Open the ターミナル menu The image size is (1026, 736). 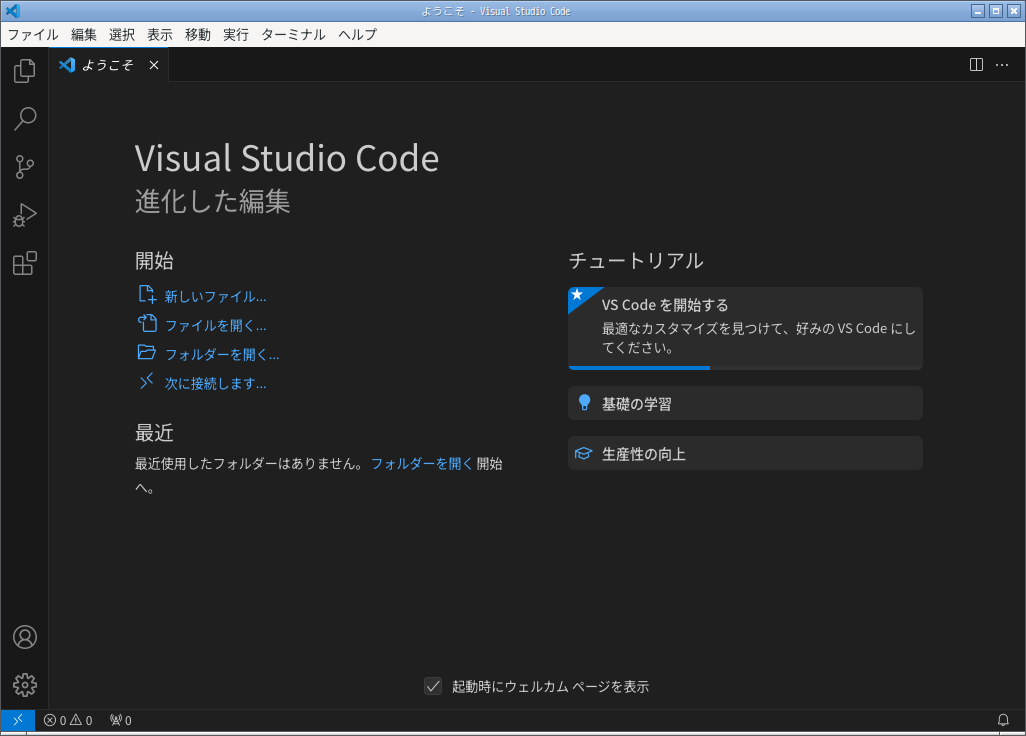pyautogui.click(x=293, y=35)
